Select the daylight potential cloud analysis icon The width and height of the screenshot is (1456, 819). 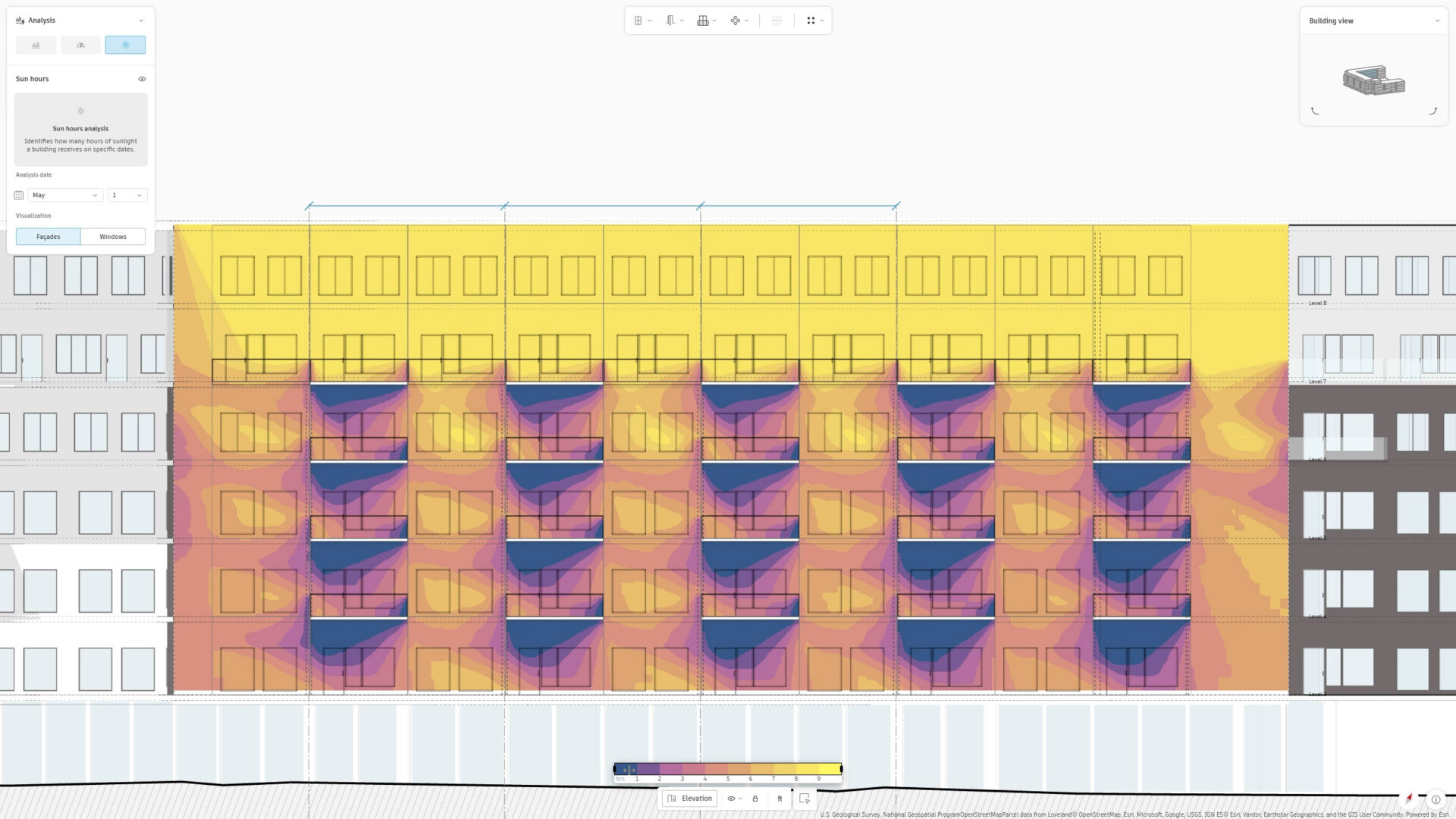click(x=80, y=45)
